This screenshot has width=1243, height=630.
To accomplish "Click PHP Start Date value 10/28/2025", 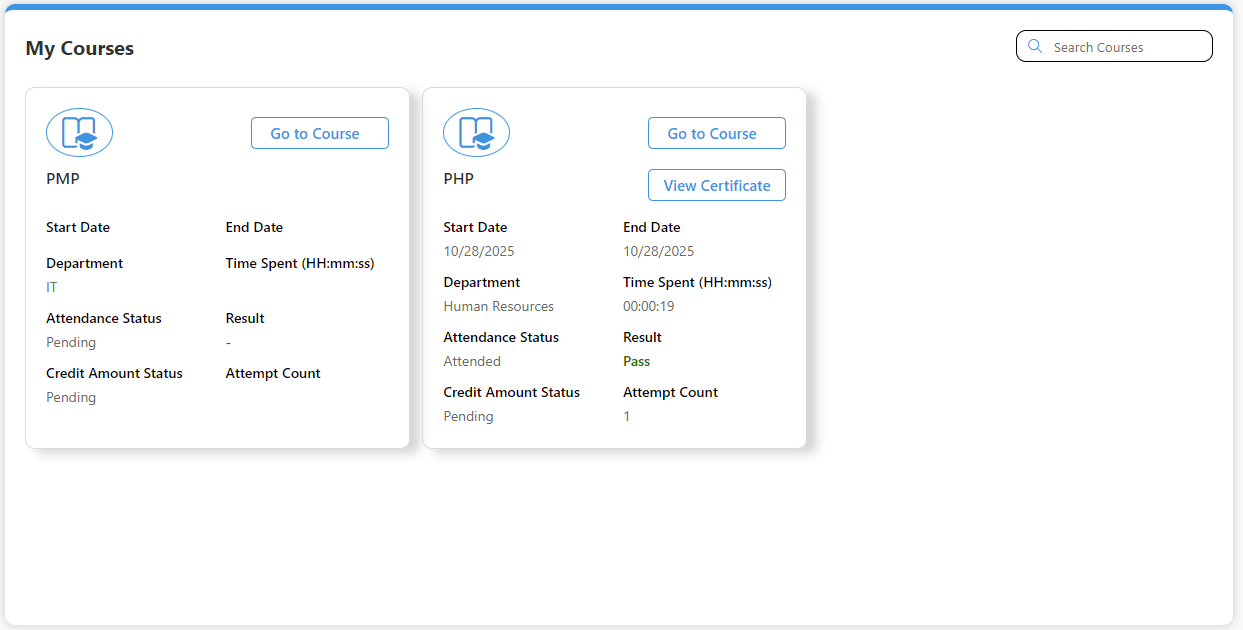I will click(479, 251).
